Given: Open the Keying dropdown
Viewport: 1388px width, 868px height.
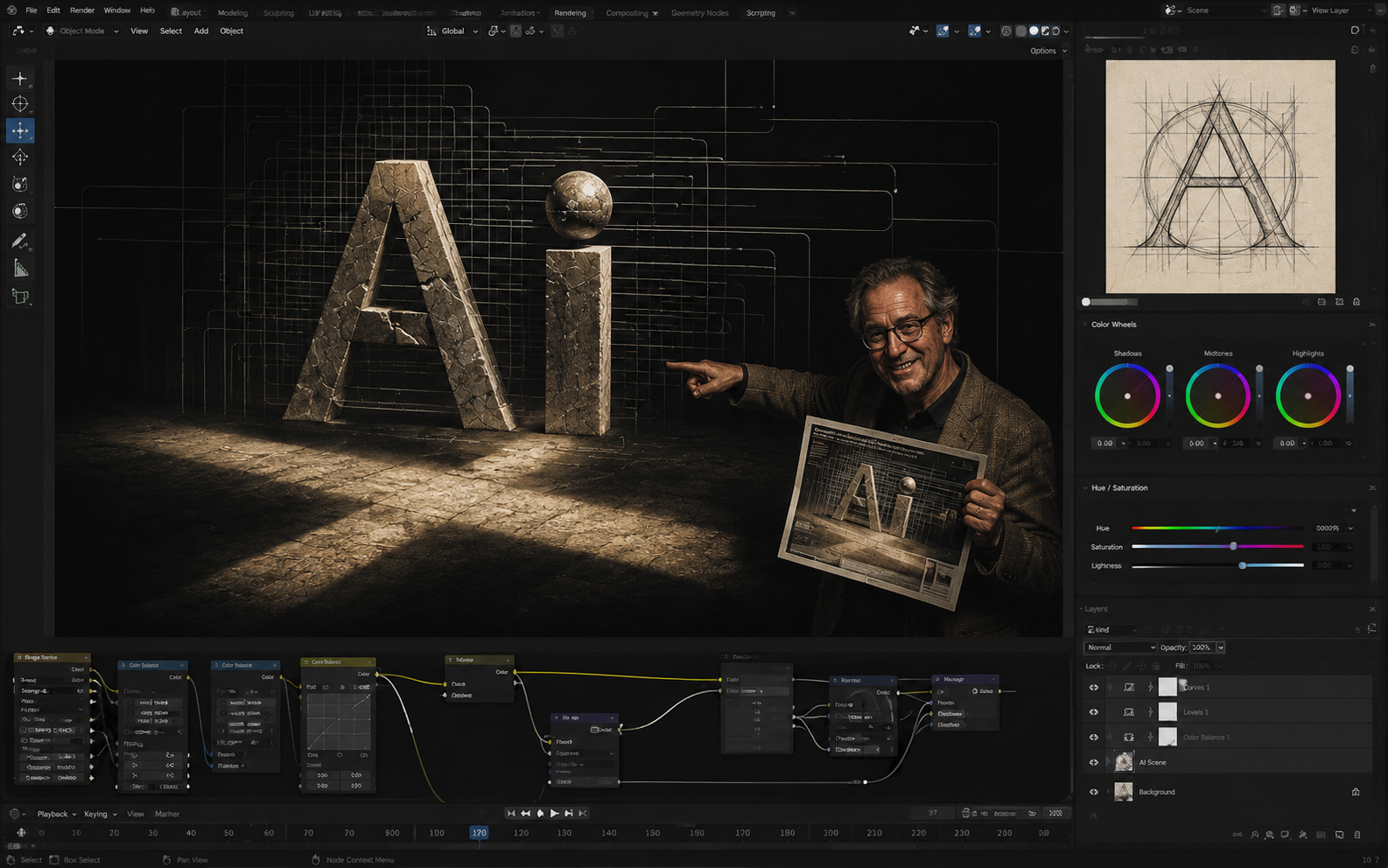Looking at the screenshot, I should pos(100,814).
